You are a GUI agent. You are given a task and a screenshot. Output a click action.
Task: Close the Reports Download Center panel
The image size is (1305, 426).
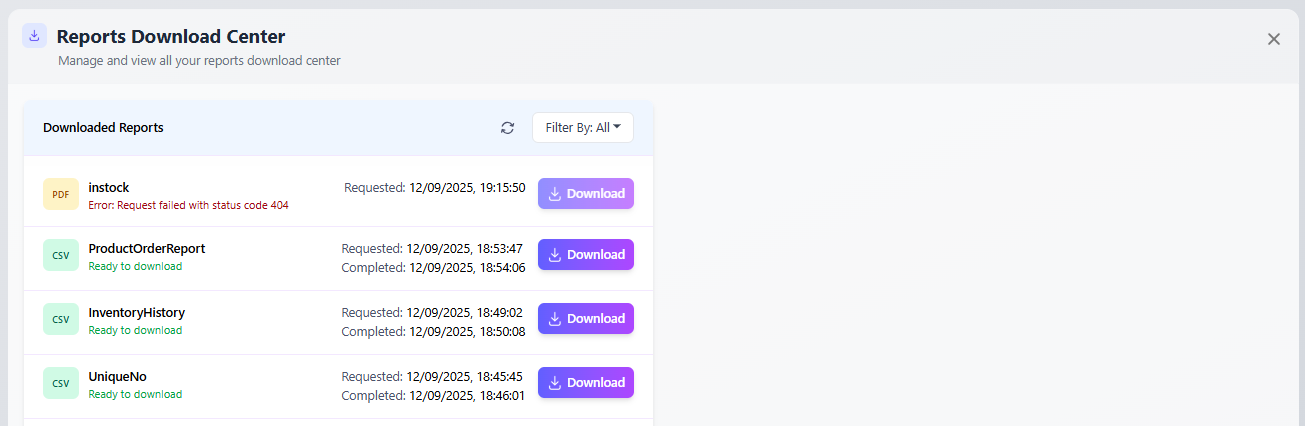point(1273,39)
